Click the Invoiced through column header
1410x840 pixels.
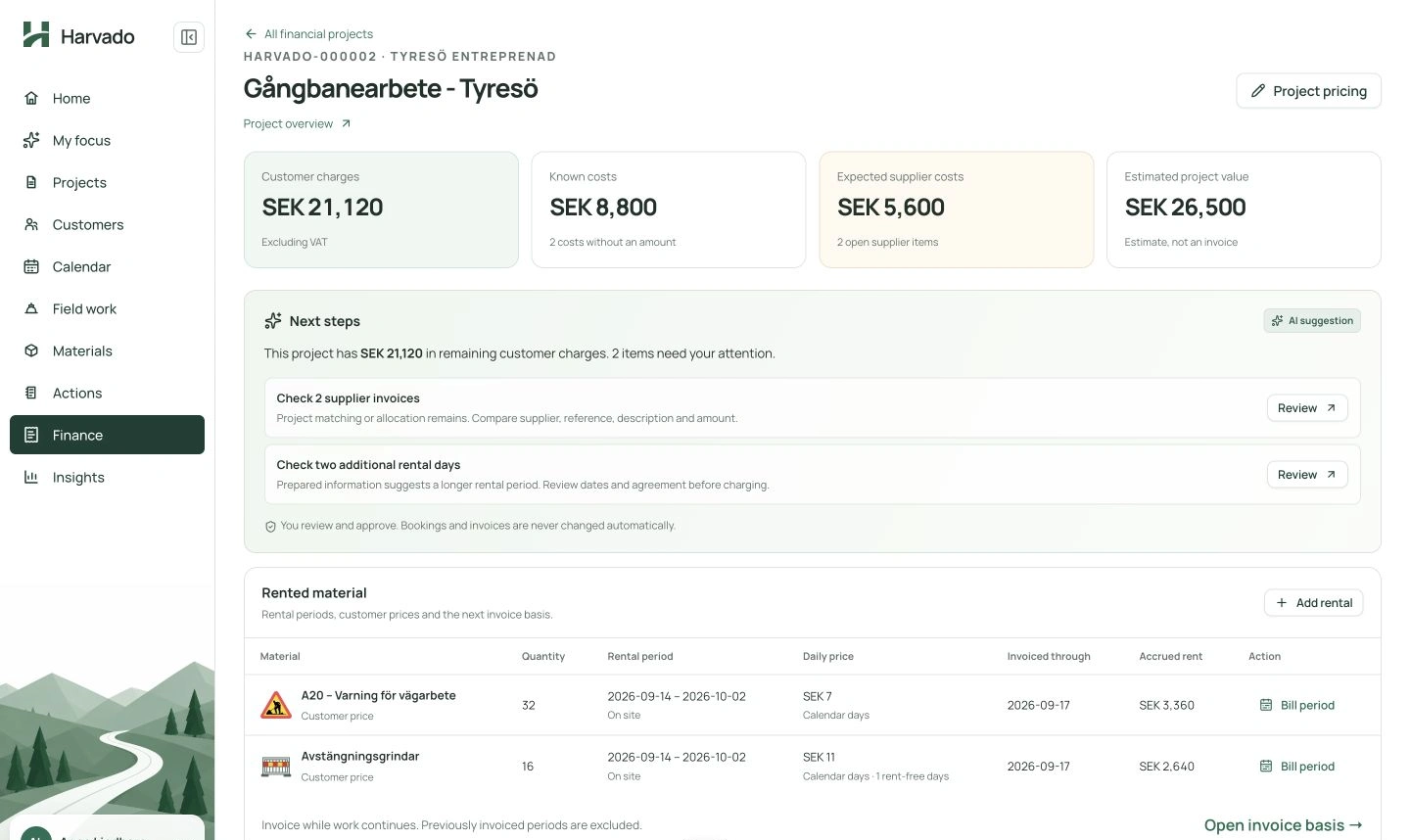[x=1049, y=657]
